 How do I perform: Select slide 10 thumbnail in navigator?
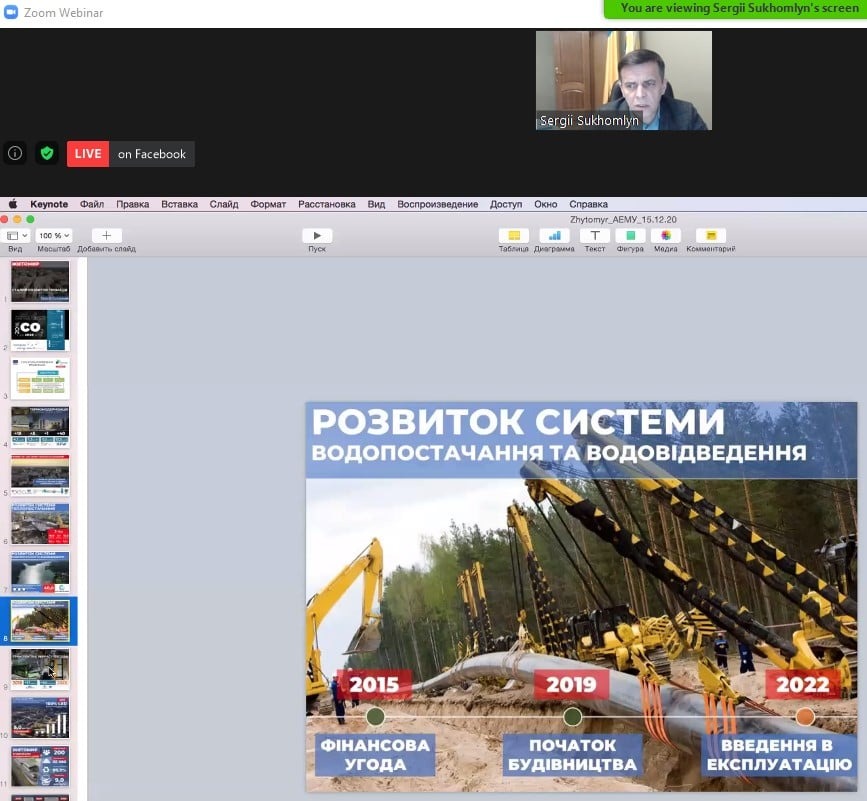click(x=40, y=717)
